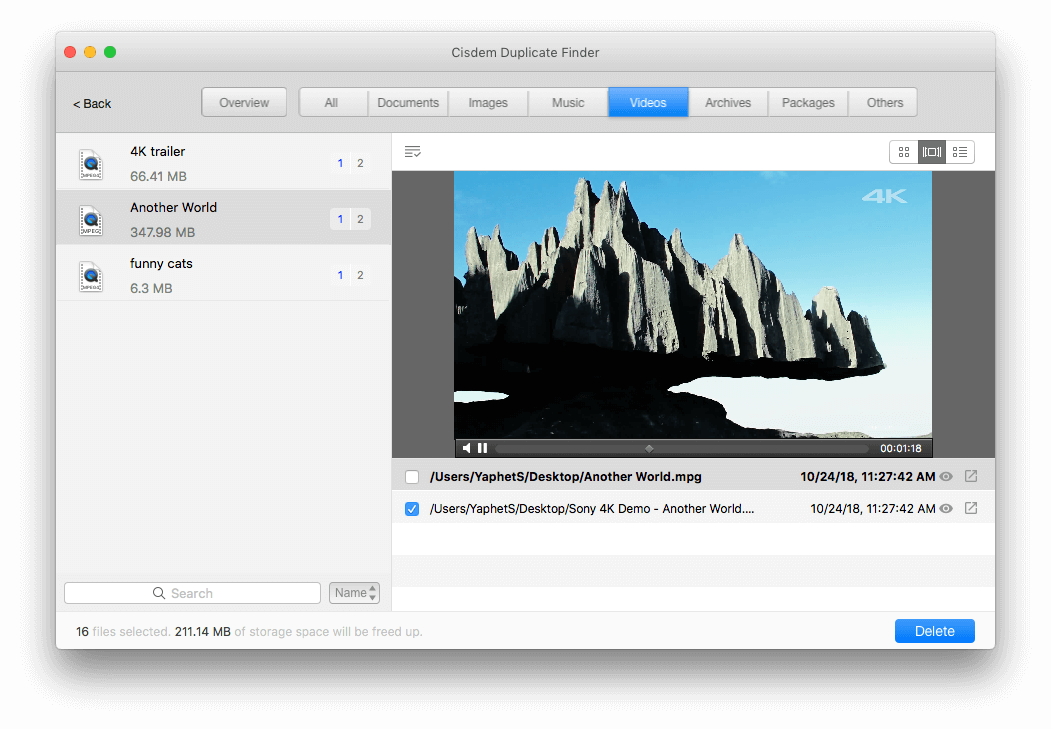Switch to the Images tab
Image resolution: width=1051 pixels, height=729 pixels.
(x=488, y=103)
